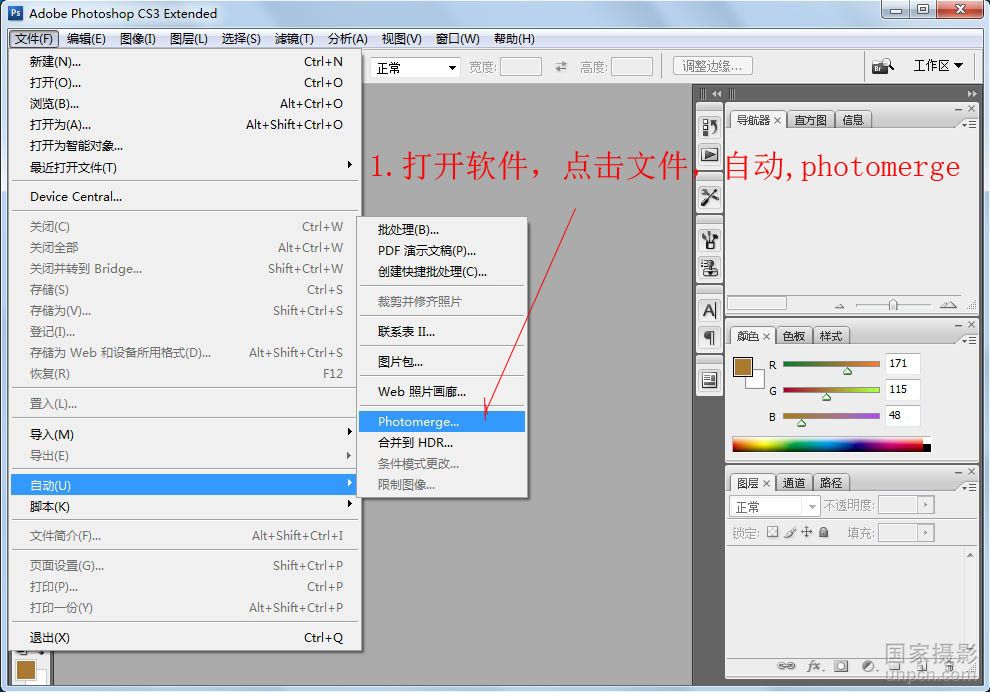Open the Character panel 'A' icon
The image size is (990, 692).
tap(709, 310)
